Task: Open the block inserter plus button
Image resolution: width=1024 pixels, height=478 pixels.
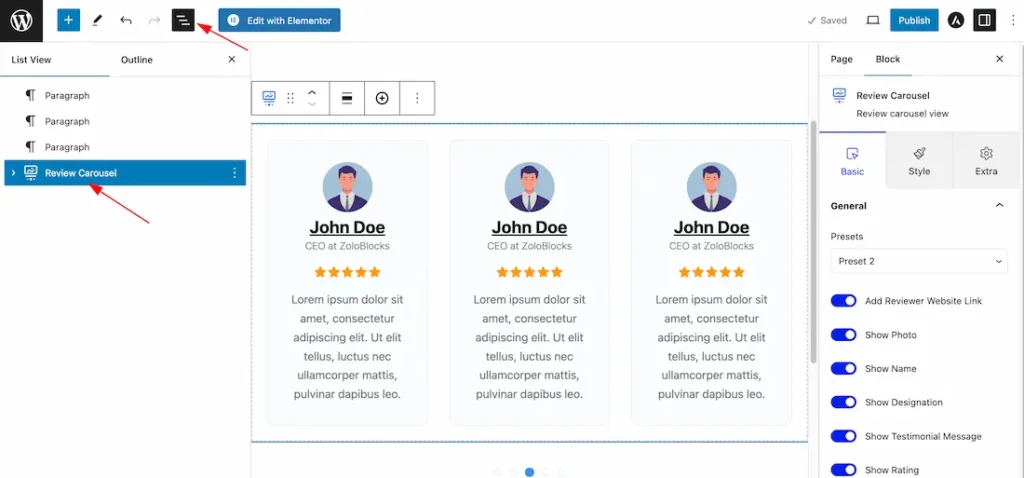Action: tap(69, 20)
